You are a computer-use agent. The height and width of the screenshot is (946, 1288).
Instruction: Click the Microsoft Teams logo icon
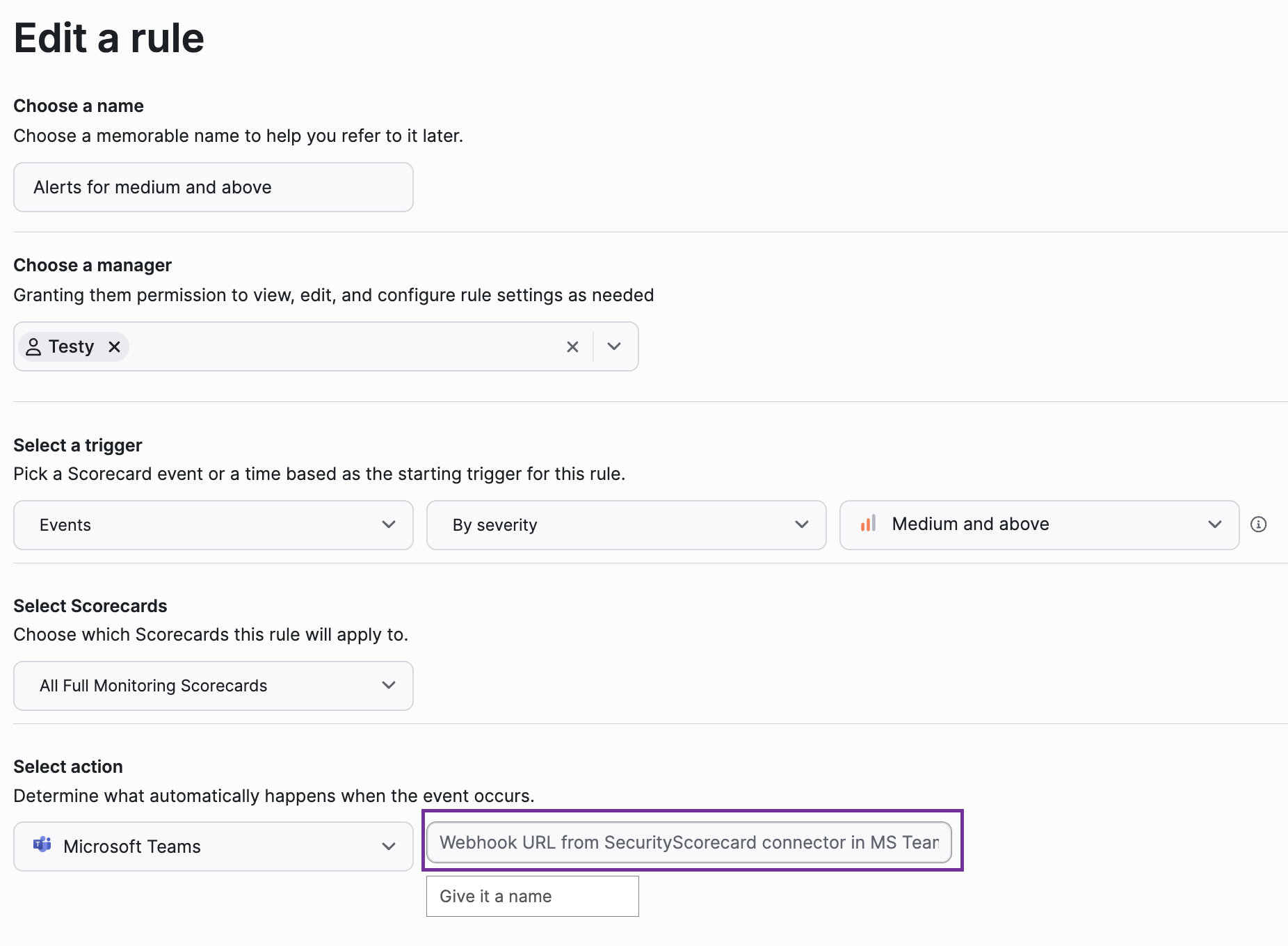click(42, 845)
